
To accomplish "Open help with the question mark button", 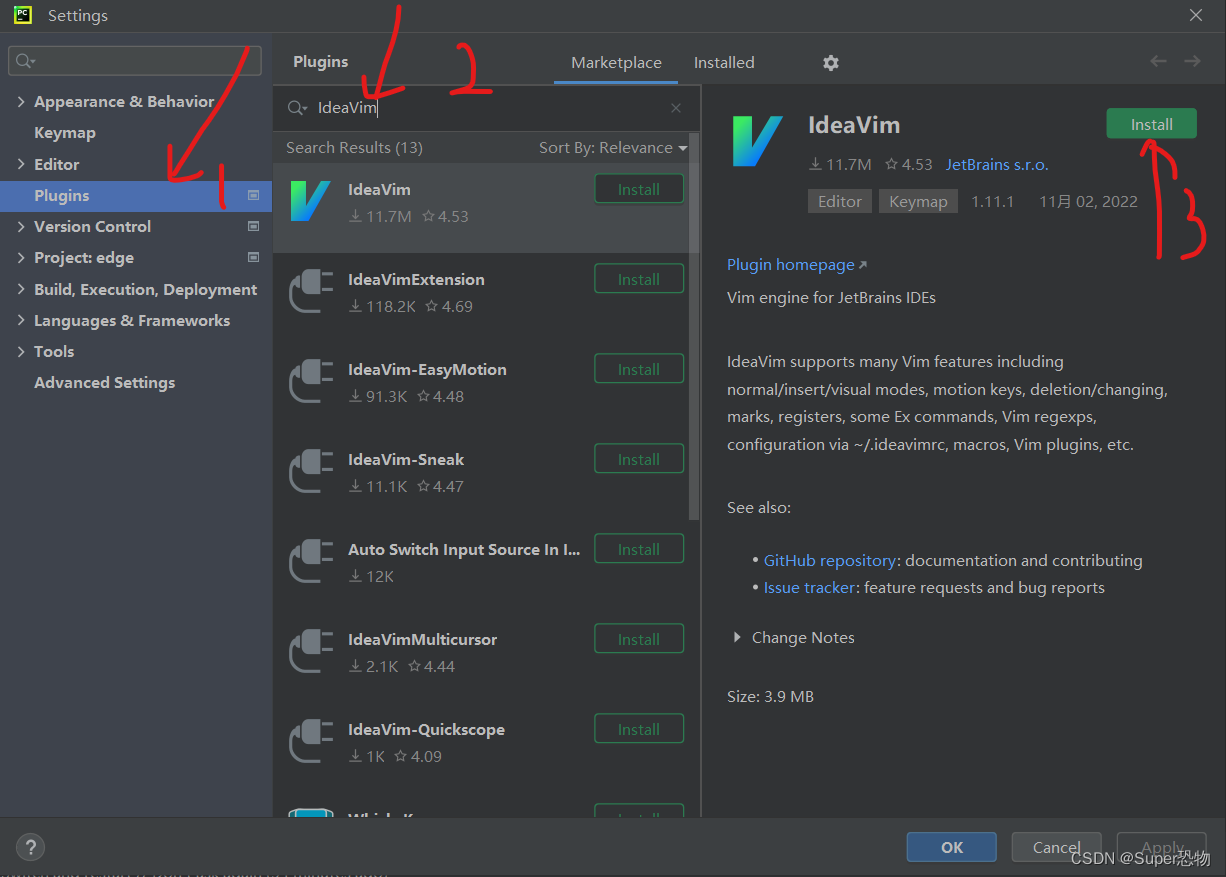I will [x=31, y=847].
